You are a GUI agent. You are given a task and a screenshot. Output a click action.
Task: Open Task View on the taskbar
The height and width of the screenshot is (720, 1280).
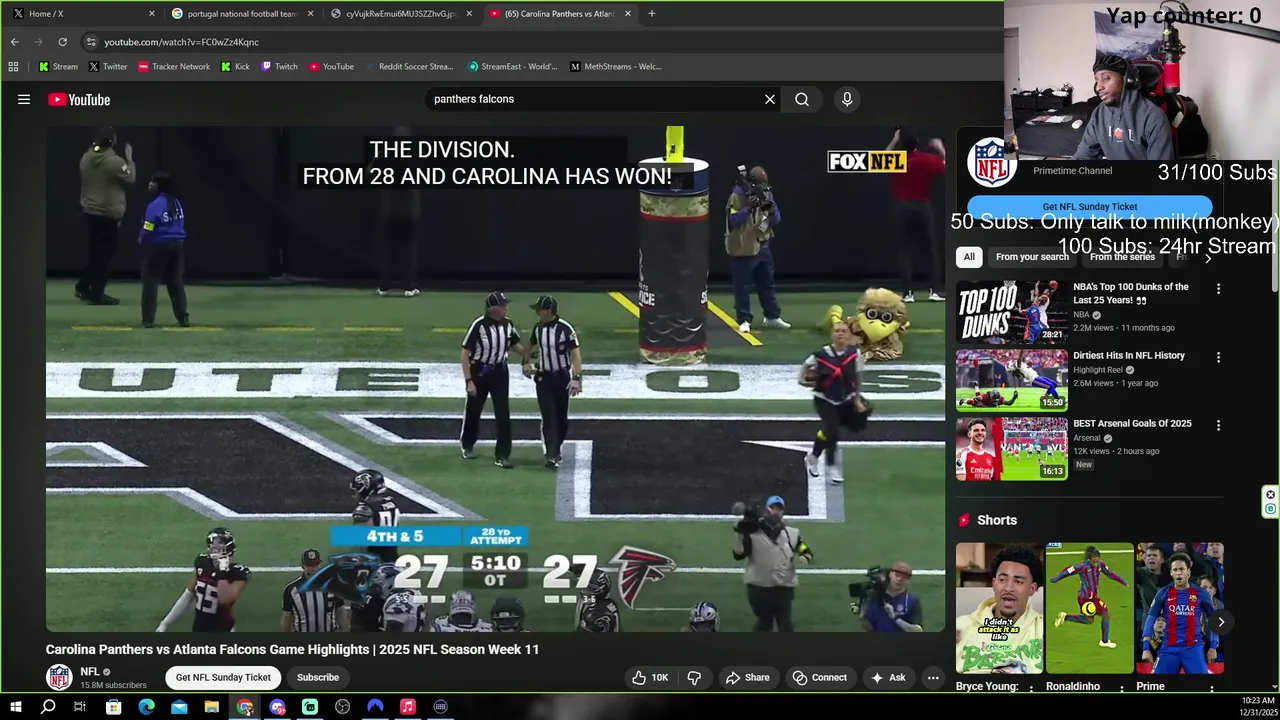coord(80,707)
